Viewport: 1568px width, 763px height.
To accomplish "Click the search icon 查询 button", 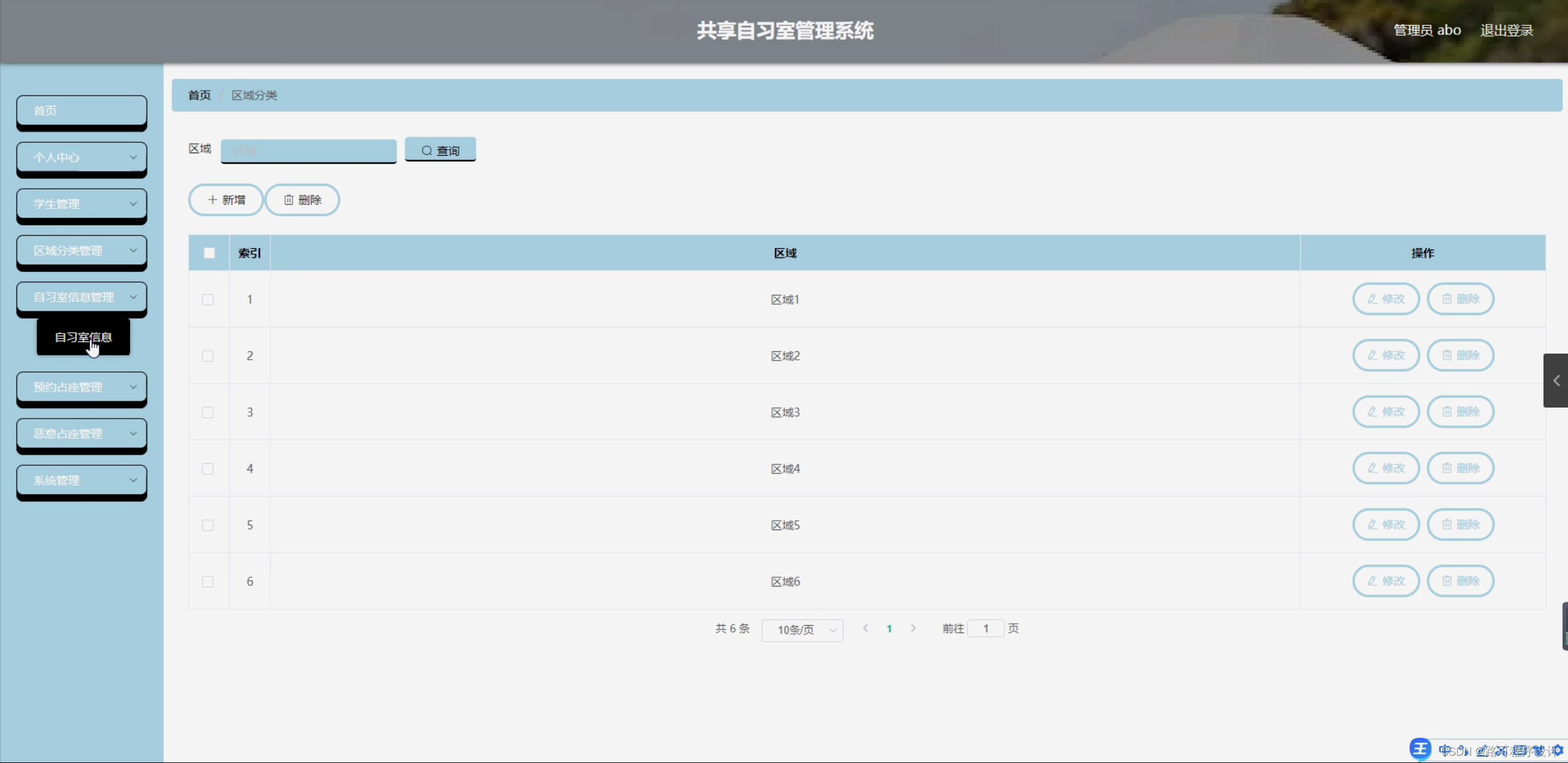I will coord(440,150).
